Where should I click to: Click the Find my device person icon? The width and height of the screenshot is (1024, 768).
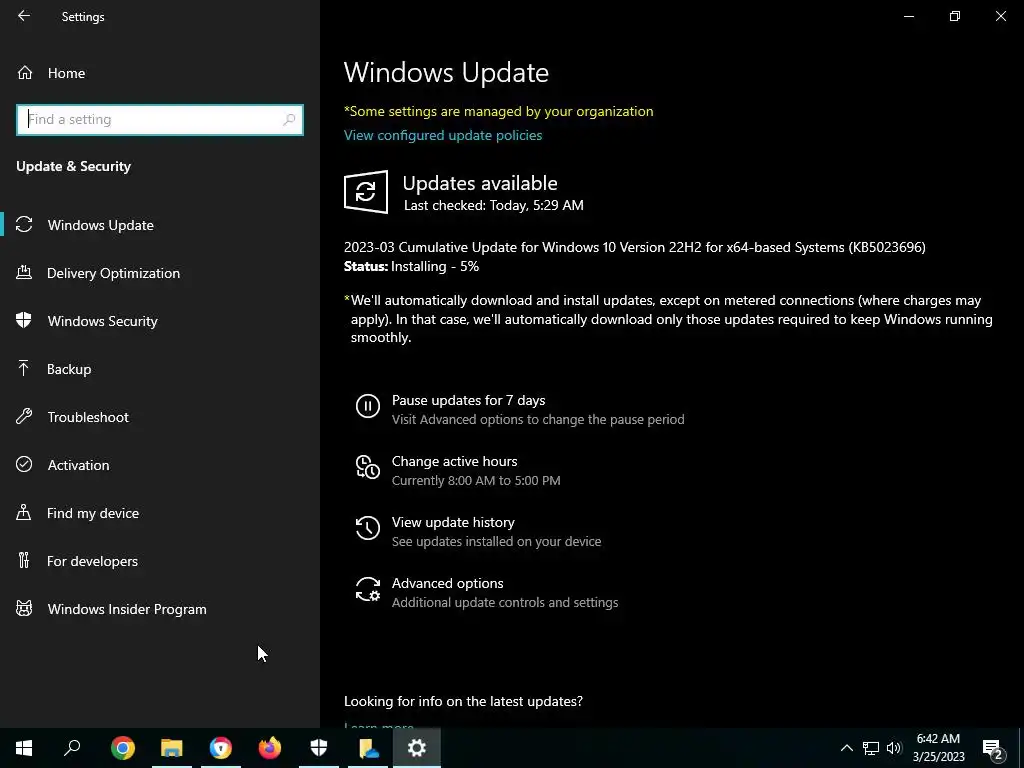[x=24, y=512]
